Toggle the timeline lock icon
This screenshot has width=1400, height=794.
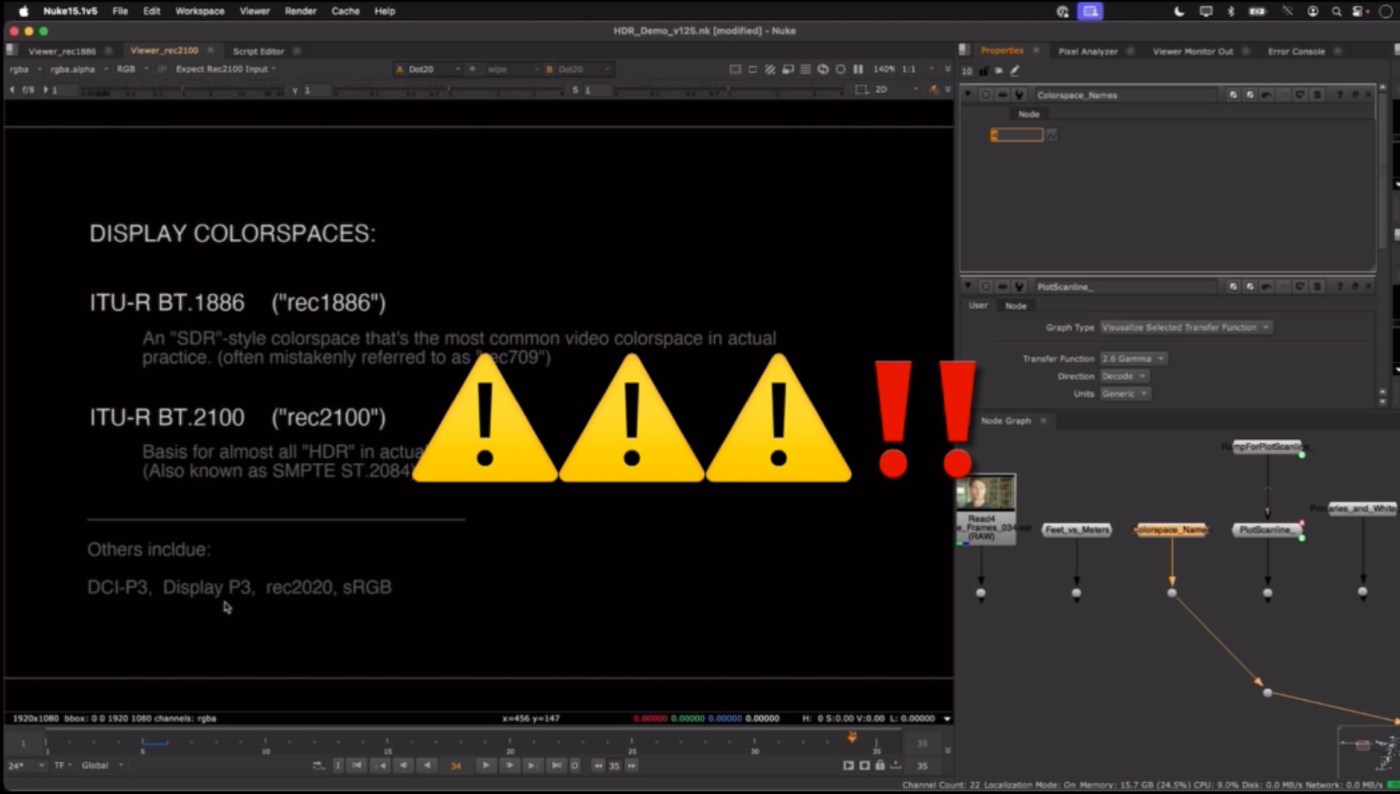(x=880, y=765)
